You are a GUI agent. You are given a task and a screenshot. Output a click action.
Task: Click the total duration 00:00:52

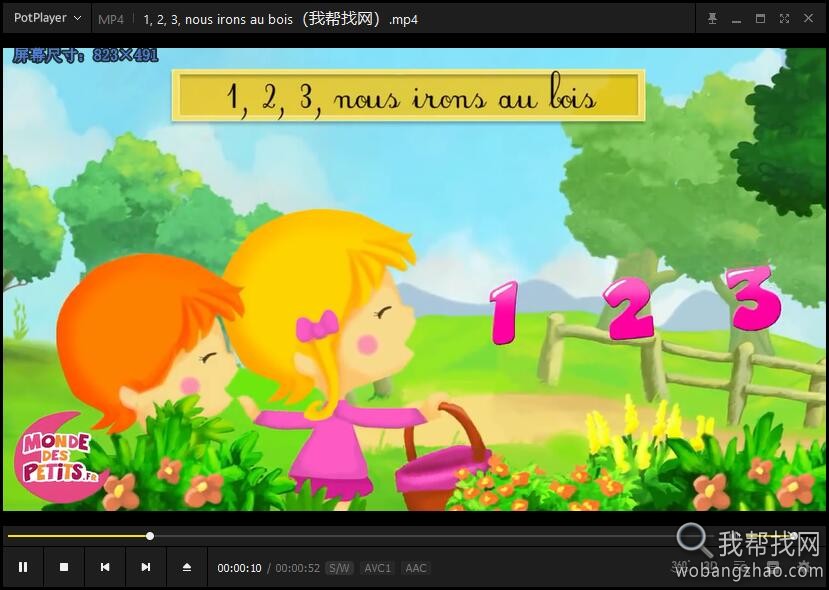pyautogui.click(x=298, y=568)
